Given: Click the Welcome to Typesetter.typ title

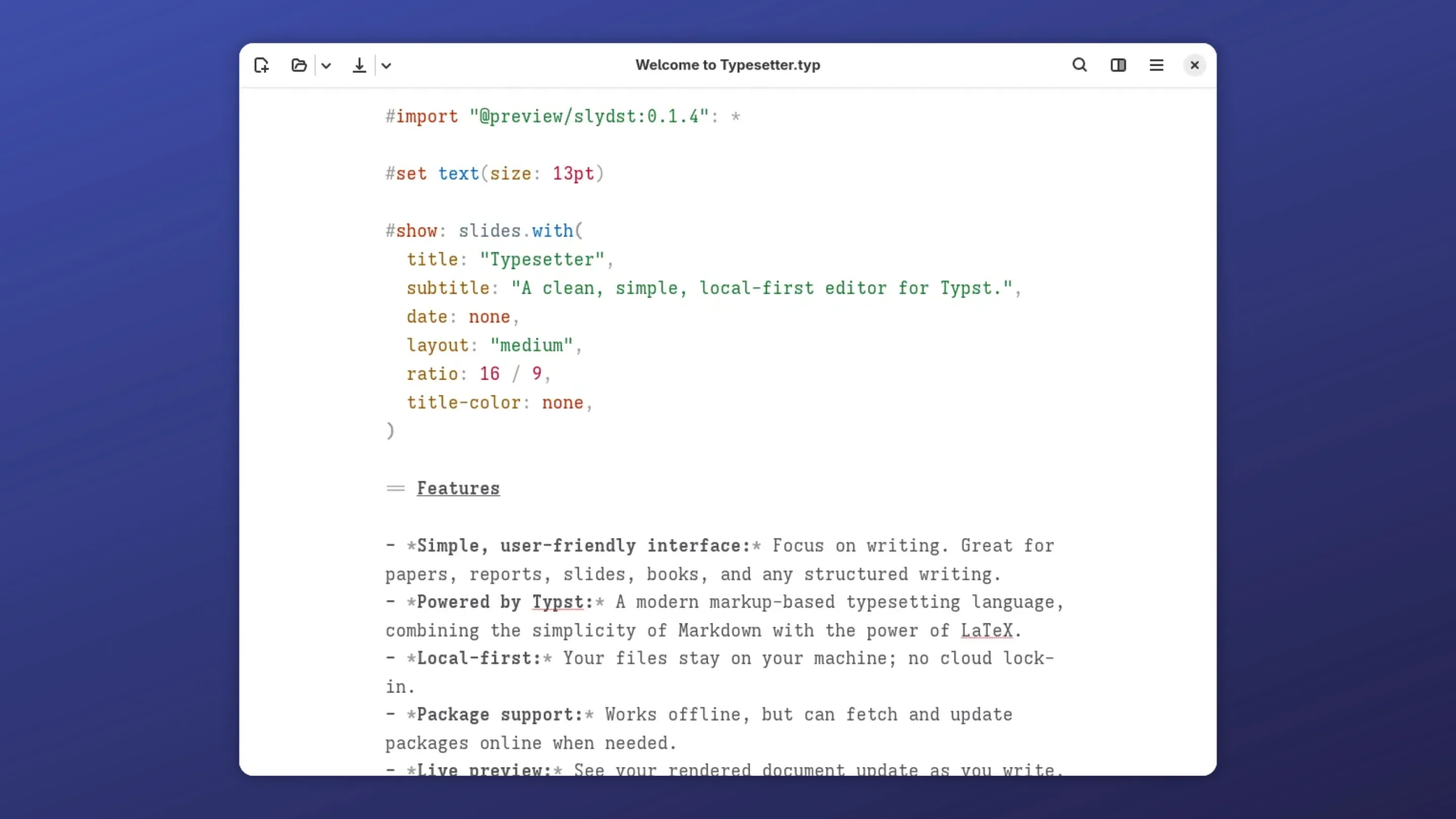Looking at the screenshot, I should coord(727,65).
